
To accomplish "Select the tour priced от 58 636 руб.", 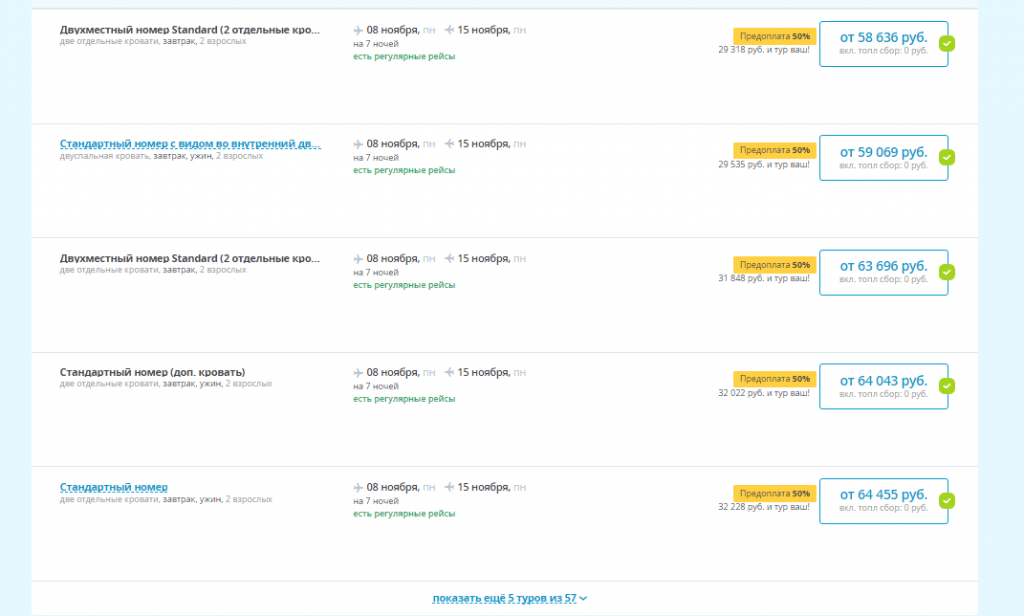I will (884, 44).
